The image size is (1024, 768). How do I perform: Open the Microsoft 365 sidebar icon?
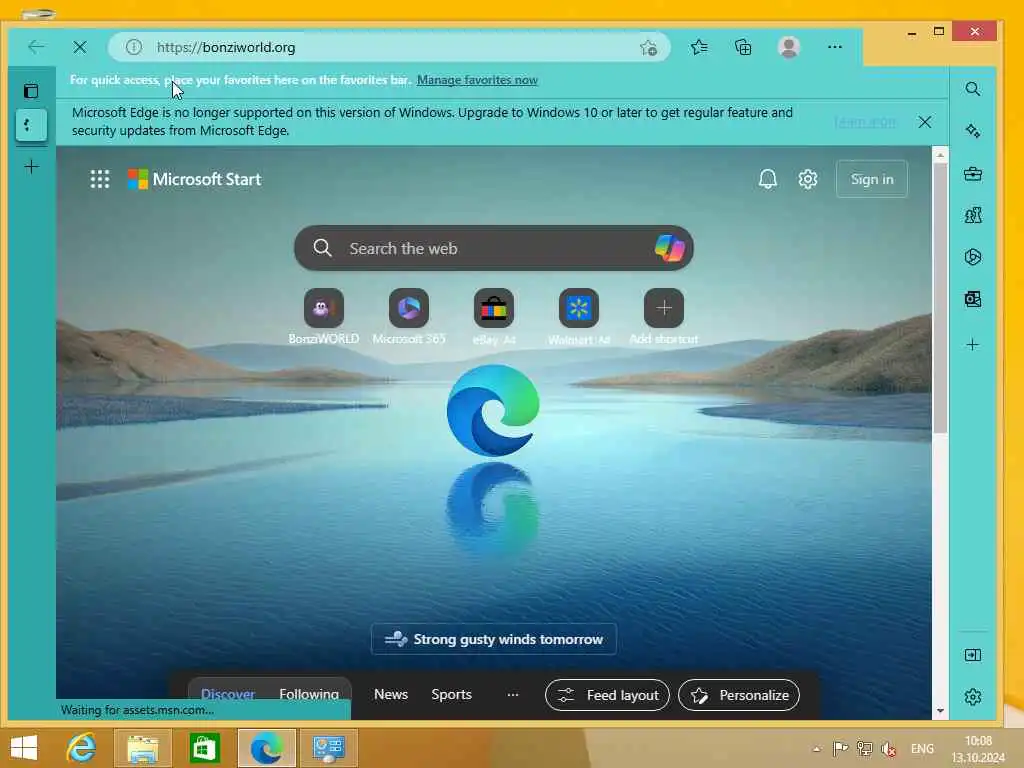972,257
